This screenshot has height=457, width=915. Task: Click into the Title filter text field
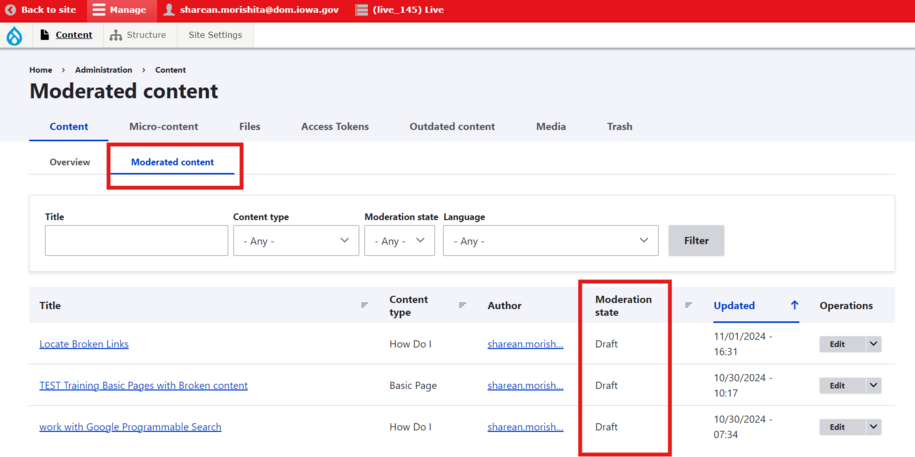pyautogui.click(x=136, y=241)
